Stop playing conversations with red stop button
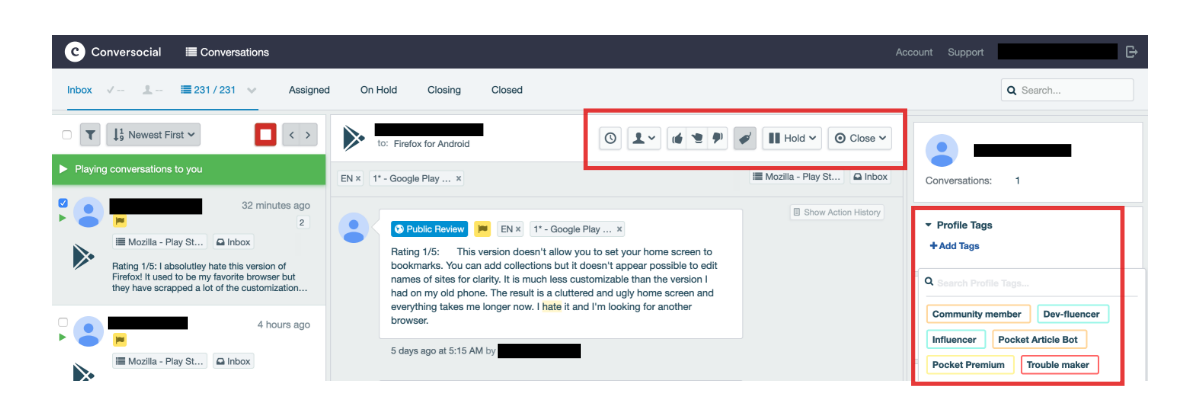 coord(265,134)
